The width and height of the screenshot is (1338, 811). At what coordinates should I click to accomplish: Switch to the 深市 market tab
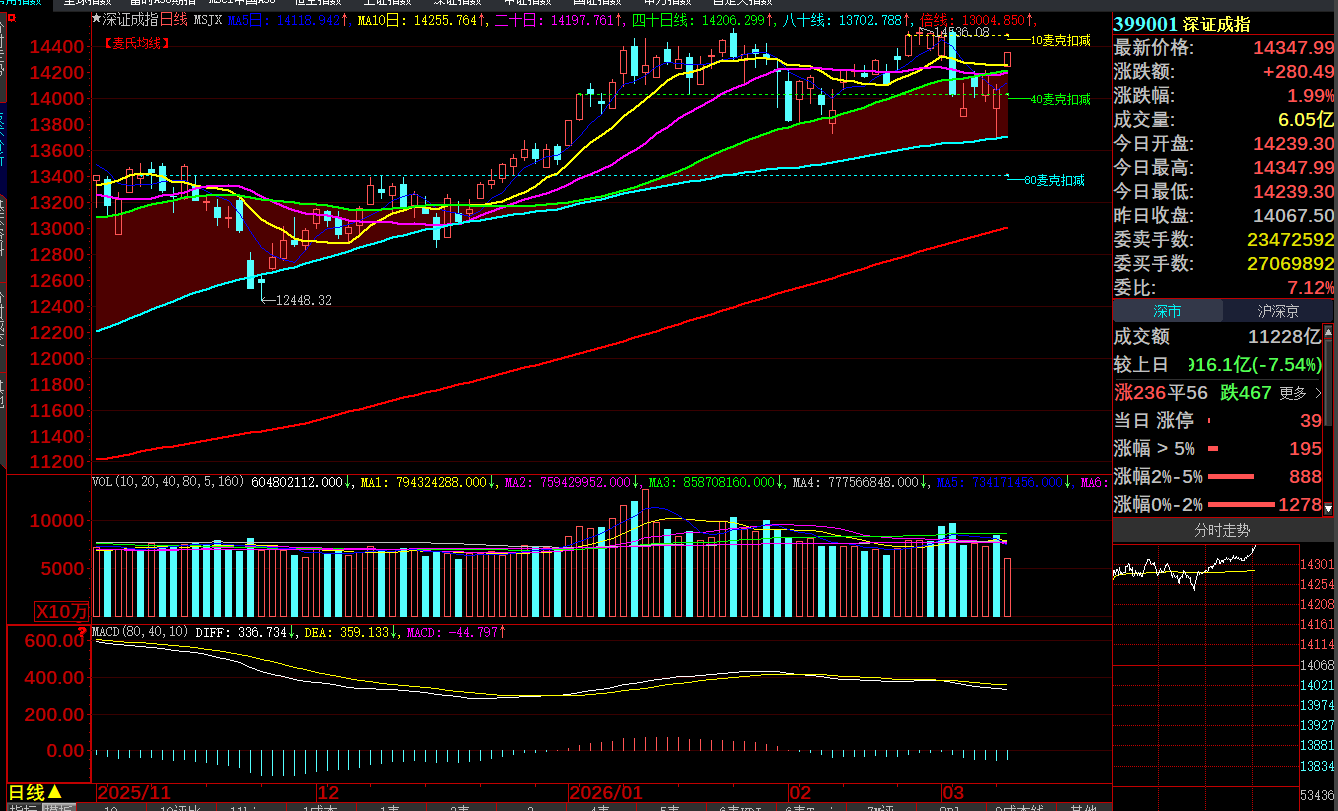click(x=1167, y=311)
